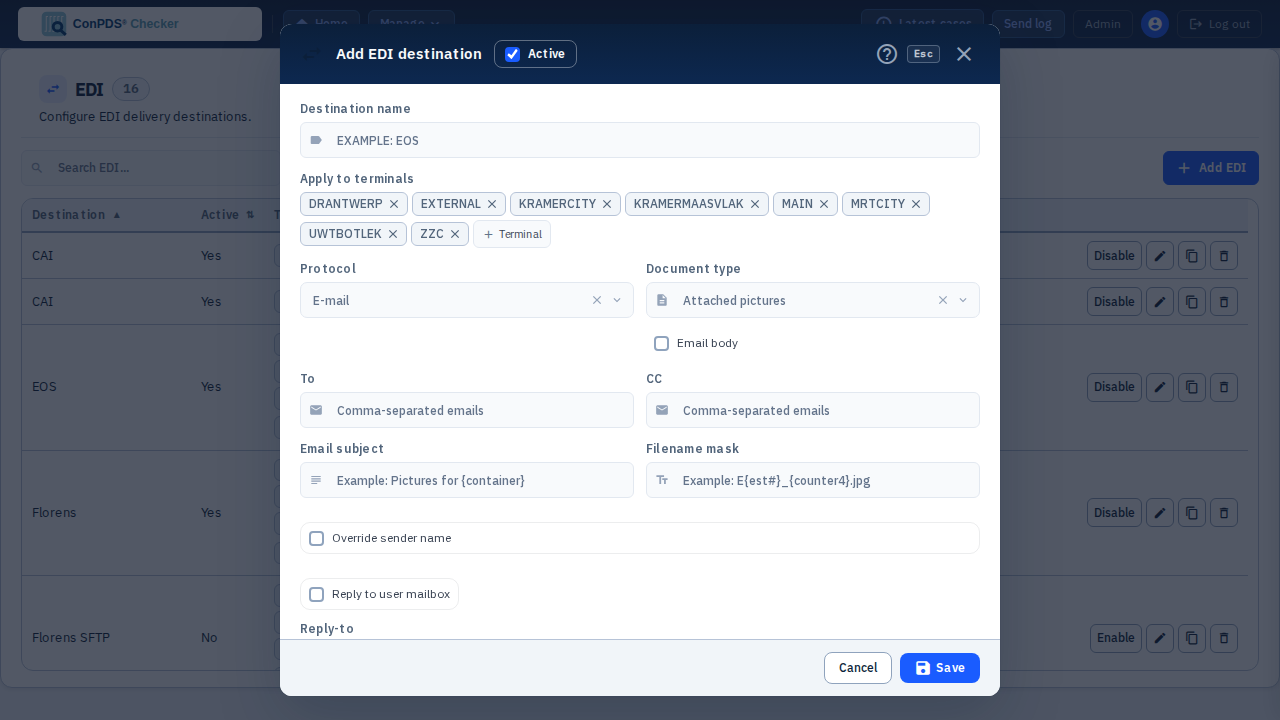Edit the EOS destination pencil icon
Screen dimensions: 1280x720
1160,387
